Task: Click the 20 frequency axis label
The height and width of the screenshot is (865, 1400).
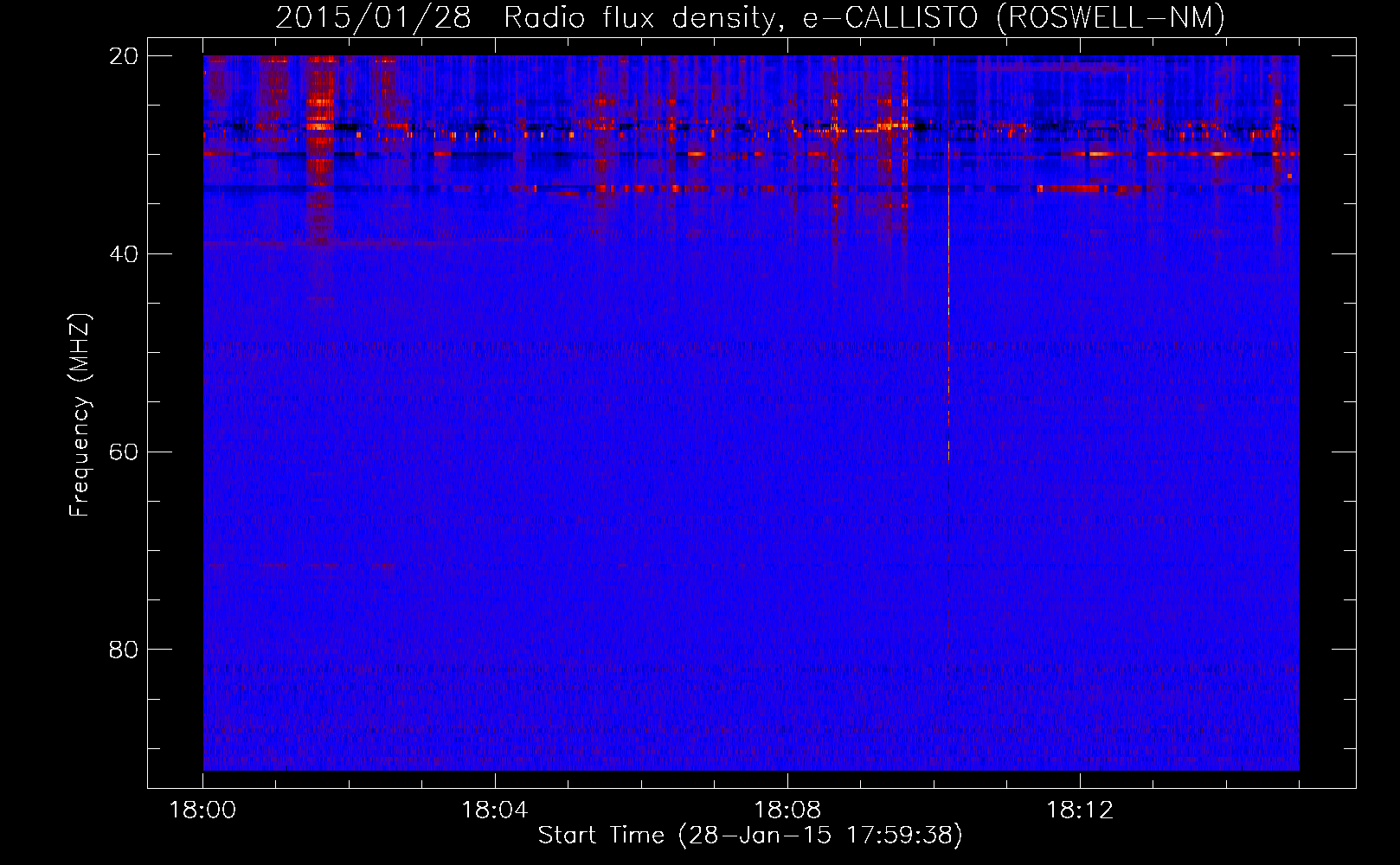Action: [124, 56]
